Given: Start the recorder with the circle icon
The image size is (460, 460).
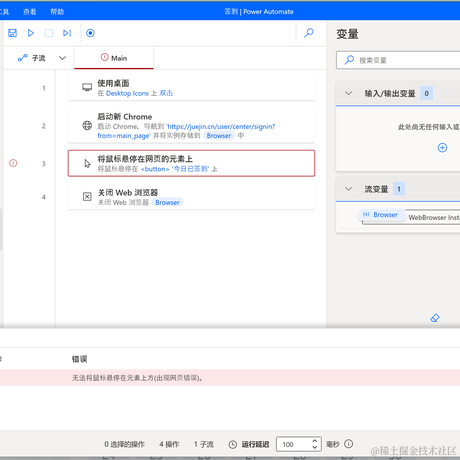Looking at the screenshot, I should tap(90, 33).
